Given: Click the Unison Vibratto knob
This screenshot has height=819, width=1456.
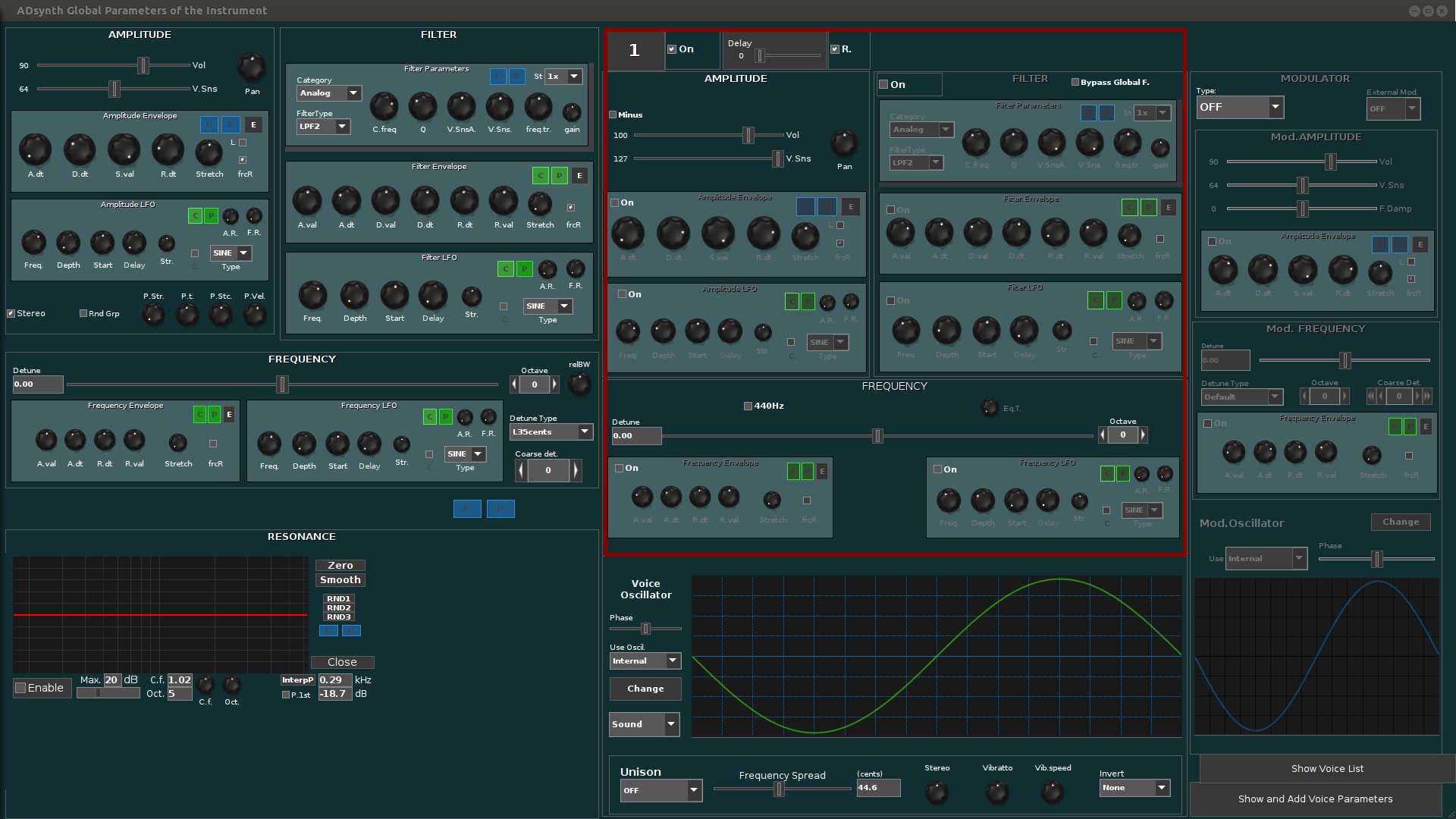Looking at the screenshot, I should point(996,792).
